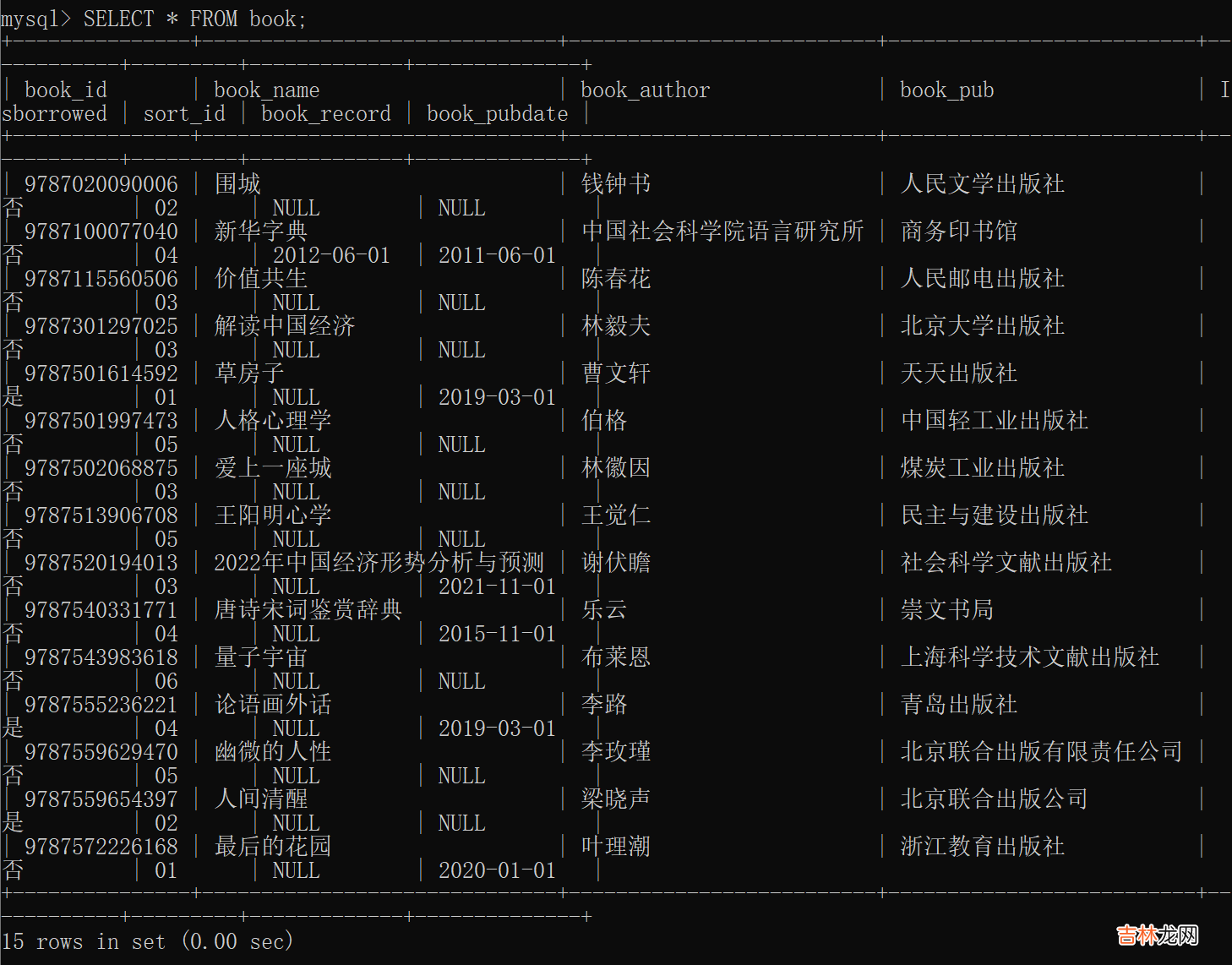Image resolution: width=1232 pixels, height=965 pixels.
Task: Click author 曹文轩
Action: click(616, 373)
